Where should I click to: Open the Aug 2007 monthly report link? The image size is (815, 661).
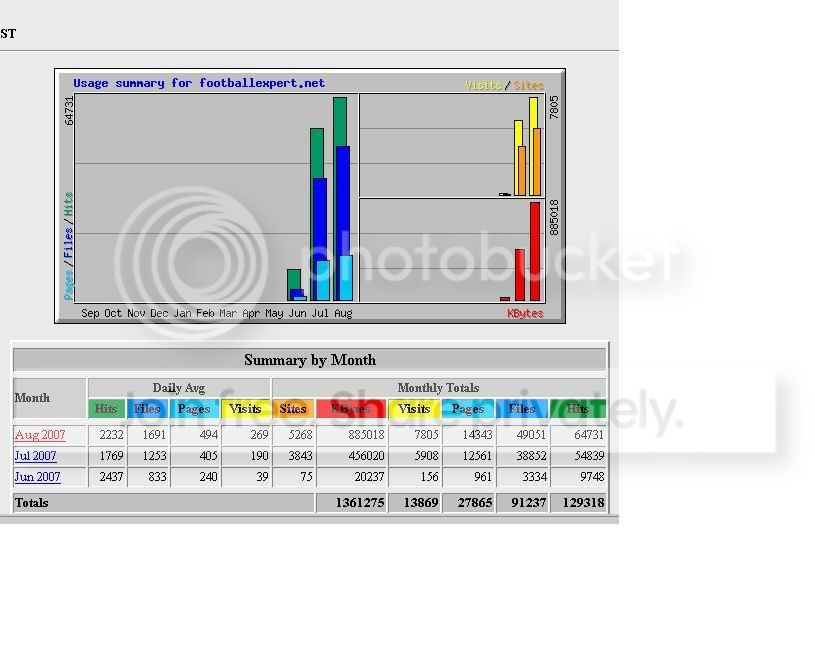coord(40,434)
